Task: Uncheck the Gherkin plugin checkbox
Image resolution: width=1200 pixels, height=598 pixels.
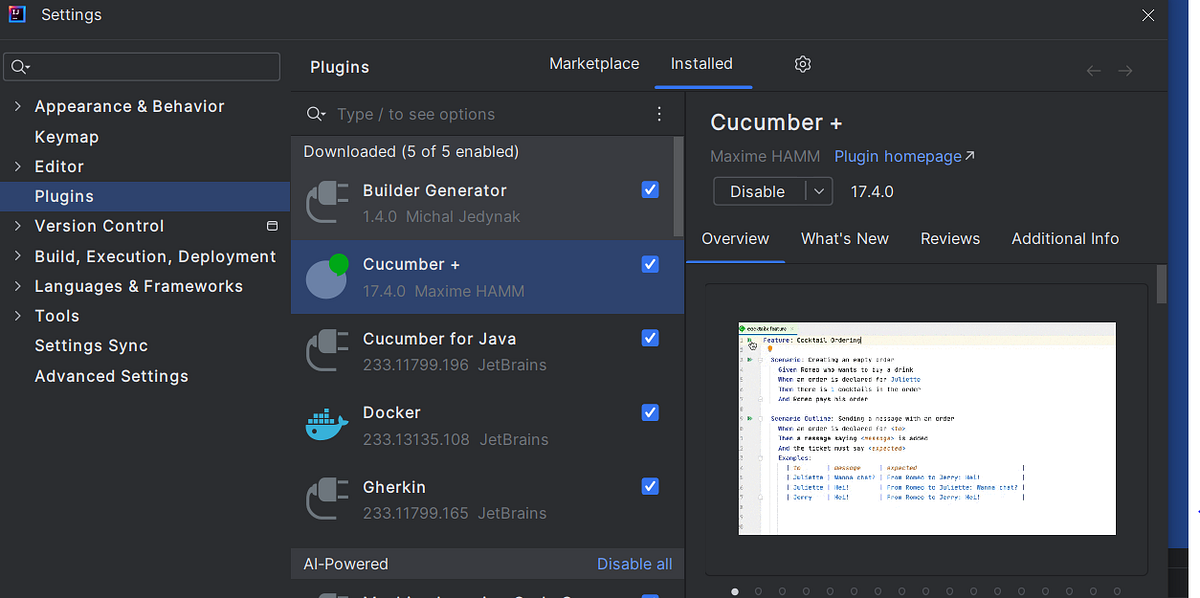Action: coord(650,486)
